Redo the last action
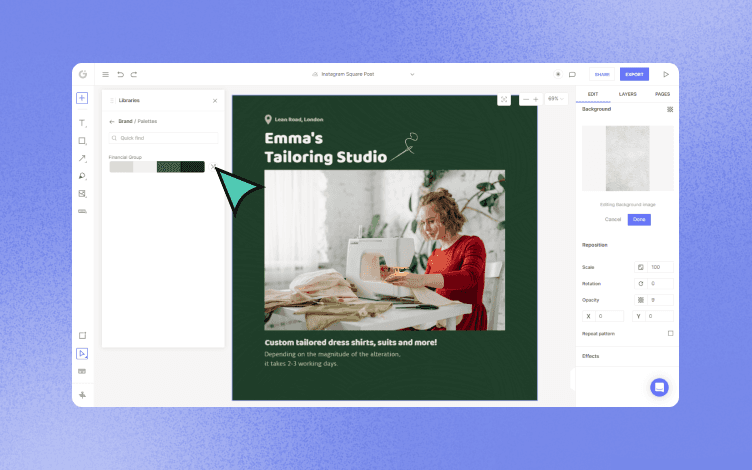This screenshot has width=752, height=470. [134, 74]
